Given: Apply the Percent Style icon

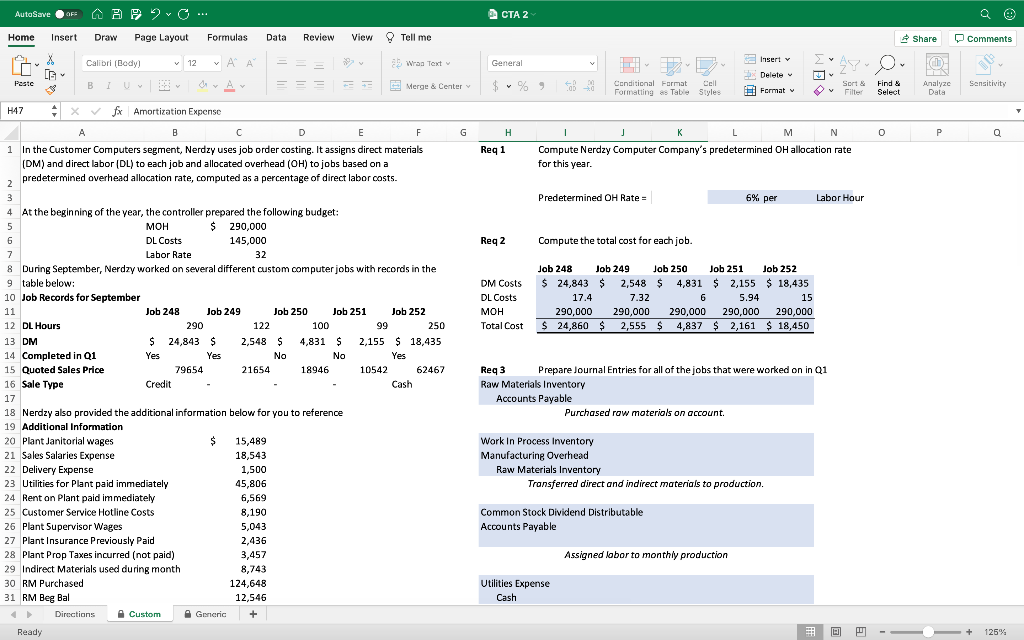Looking at the screenshot, I should pyautogui.click(x=523, y=86).
